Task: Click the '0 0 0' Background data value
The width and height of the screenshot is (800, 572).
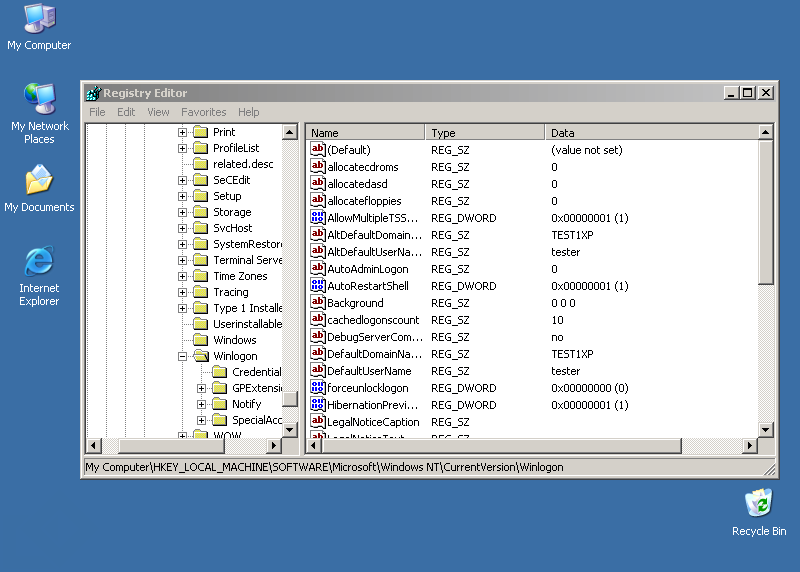Action: point(563,303)
